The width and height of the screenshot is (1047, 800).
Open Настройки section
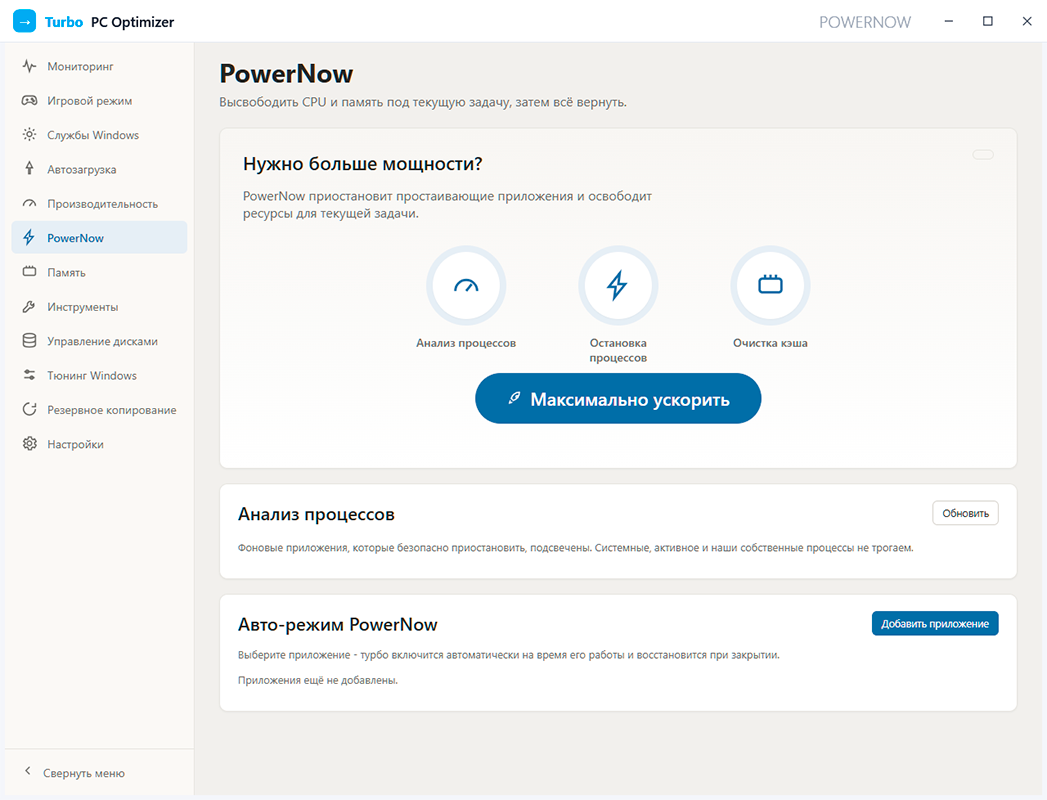pos(99,443)
